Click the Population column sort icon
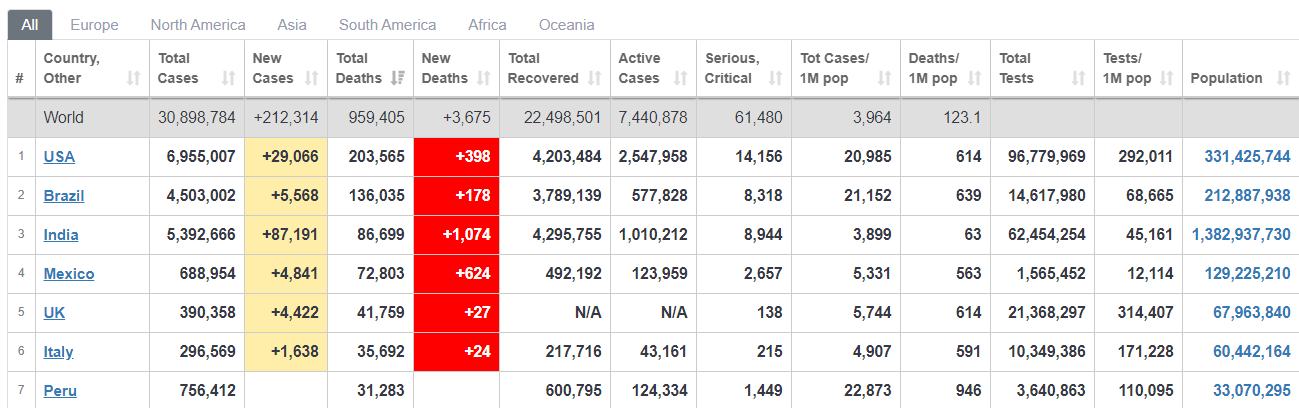This screenshot has width=1299, height=408. [x=1283, y=78]
